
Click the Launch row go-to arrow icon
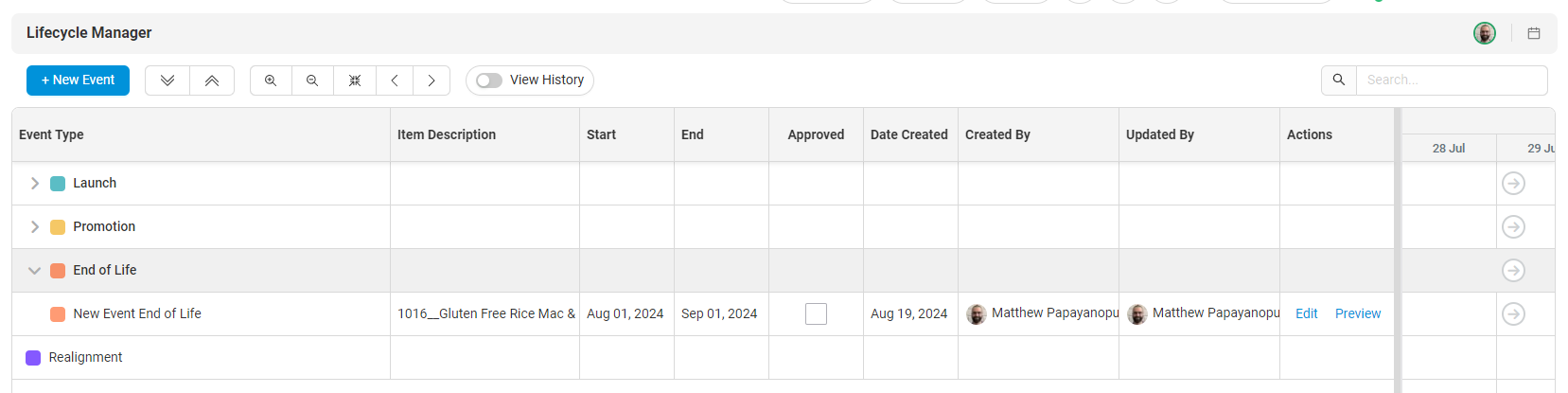tap(1513, 184)
